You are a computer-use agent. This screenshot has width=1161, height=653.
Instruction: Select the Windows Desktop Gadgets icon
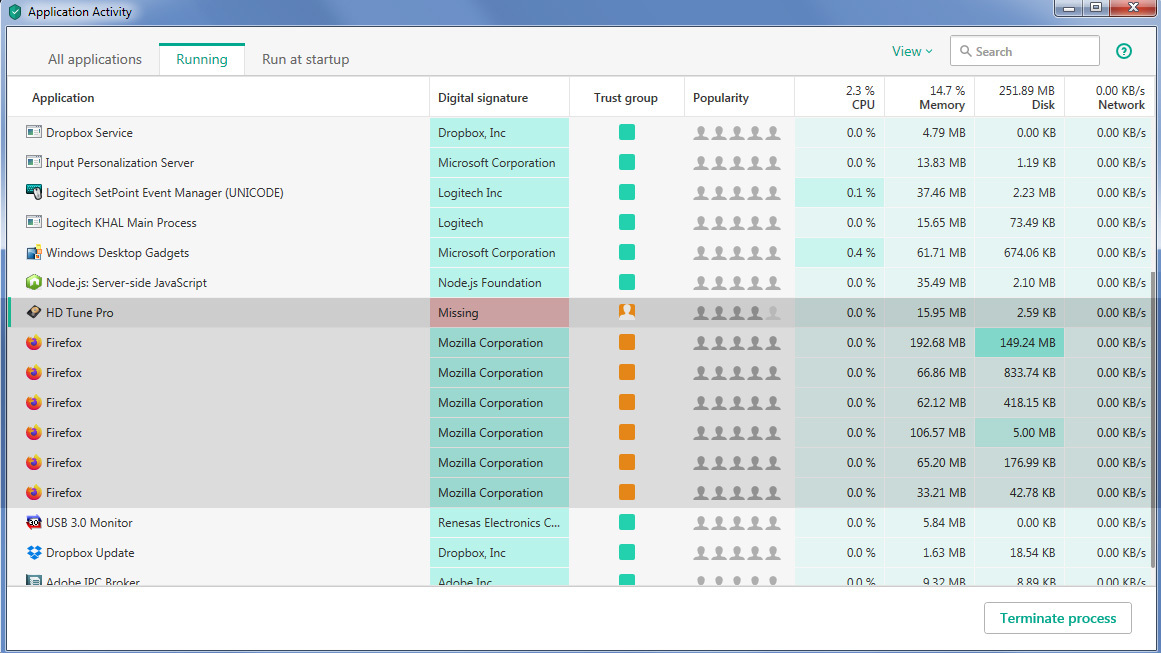click(x=33, y=252)
